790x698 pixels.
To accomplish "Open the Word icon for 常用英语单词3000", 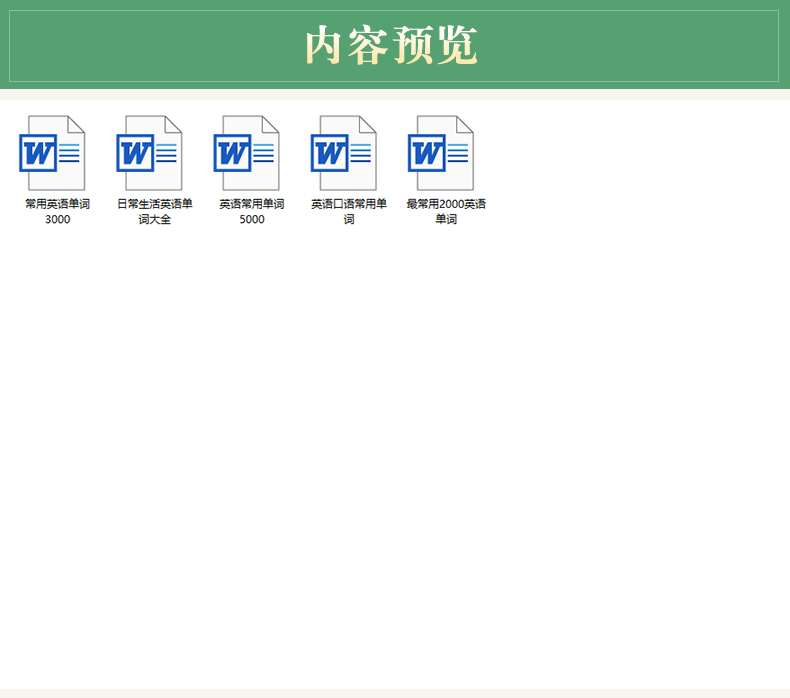I will (x=52, y=153).
